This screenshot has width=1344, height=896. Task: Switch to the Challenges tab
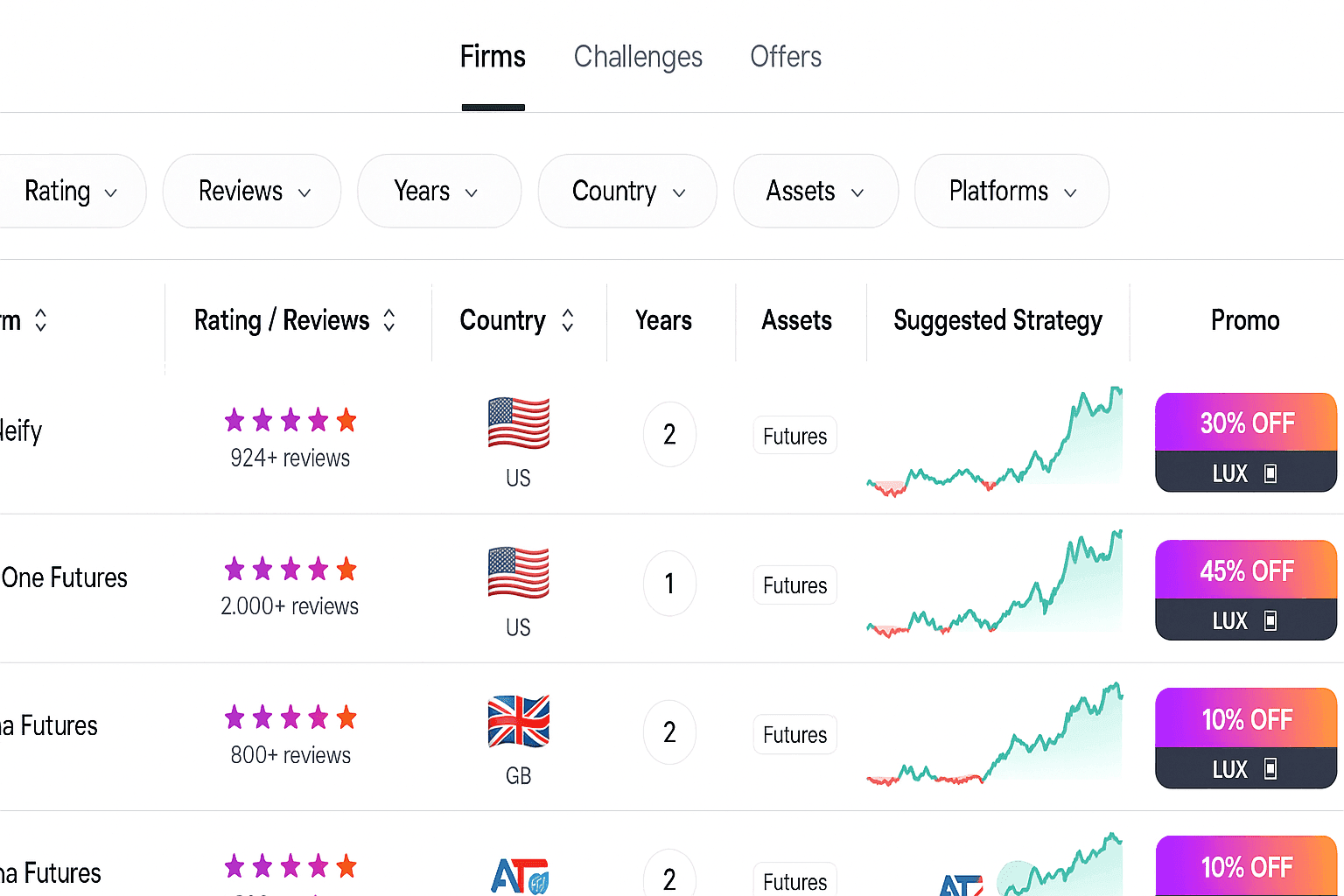638,57
